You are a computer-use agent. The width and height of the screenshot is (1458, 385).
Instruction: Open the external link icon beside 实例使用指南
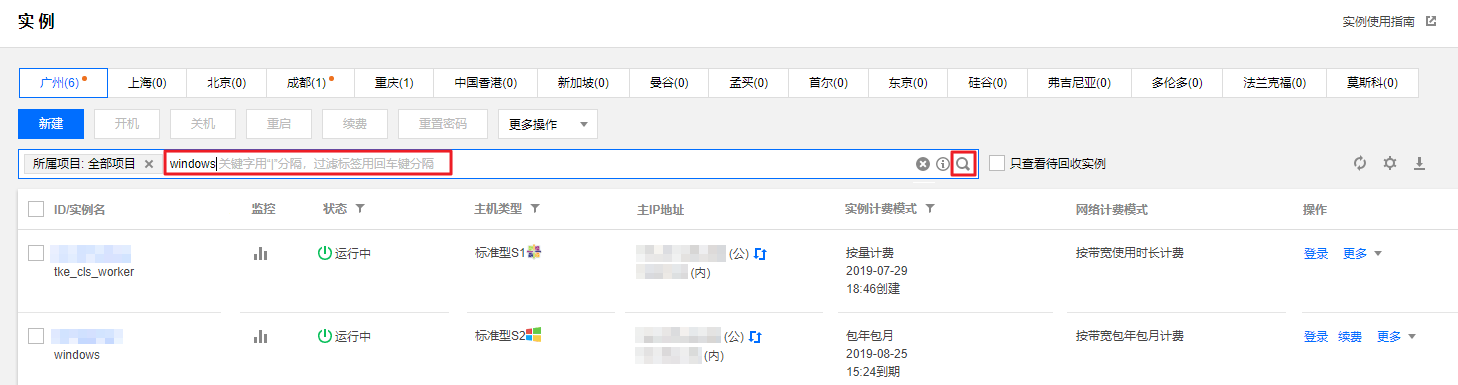coord(1431,21)
